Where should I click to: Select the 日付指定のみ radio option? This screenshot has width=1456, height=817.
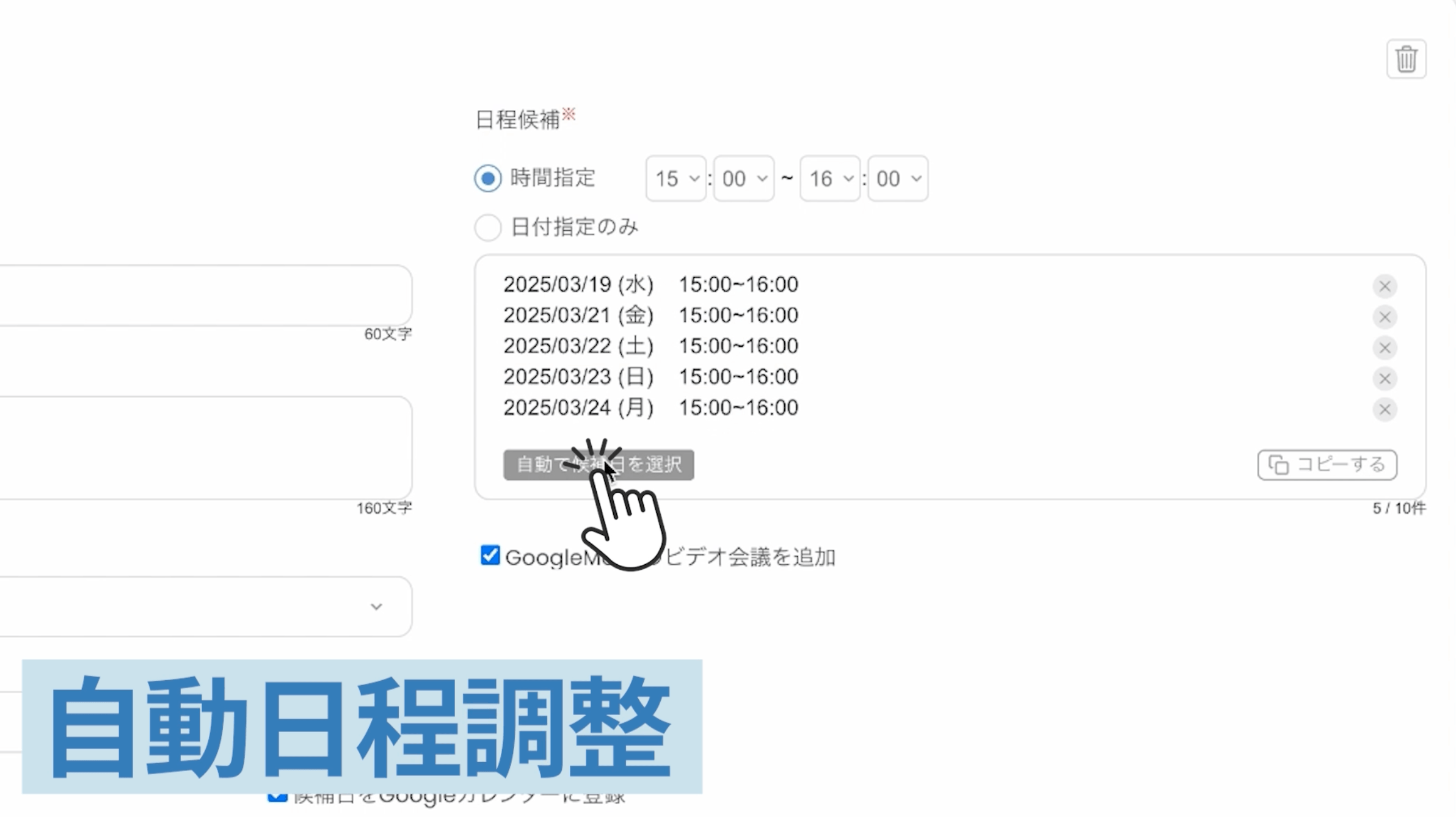pos(488,227)
